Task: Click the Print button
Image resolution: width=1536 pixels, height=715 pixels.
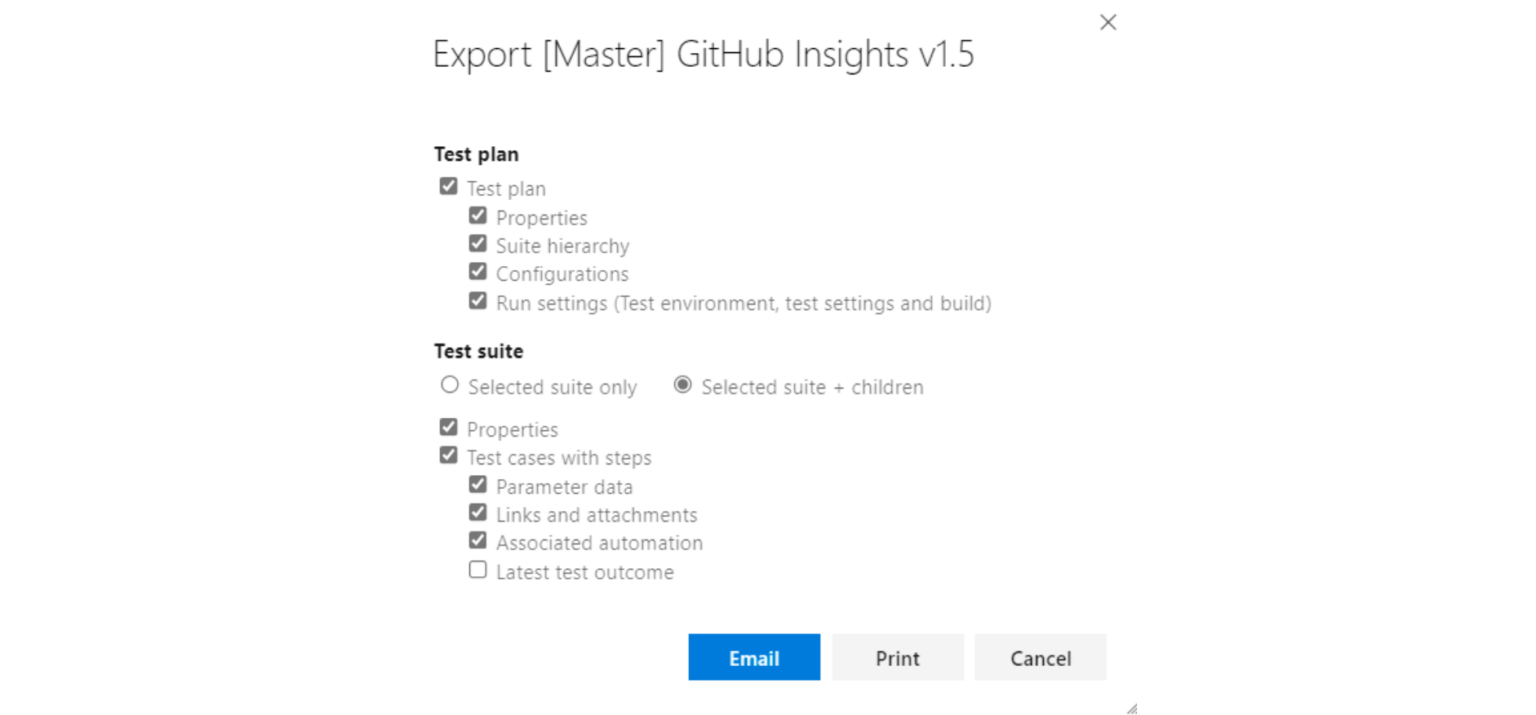Action: pos(897,657)
